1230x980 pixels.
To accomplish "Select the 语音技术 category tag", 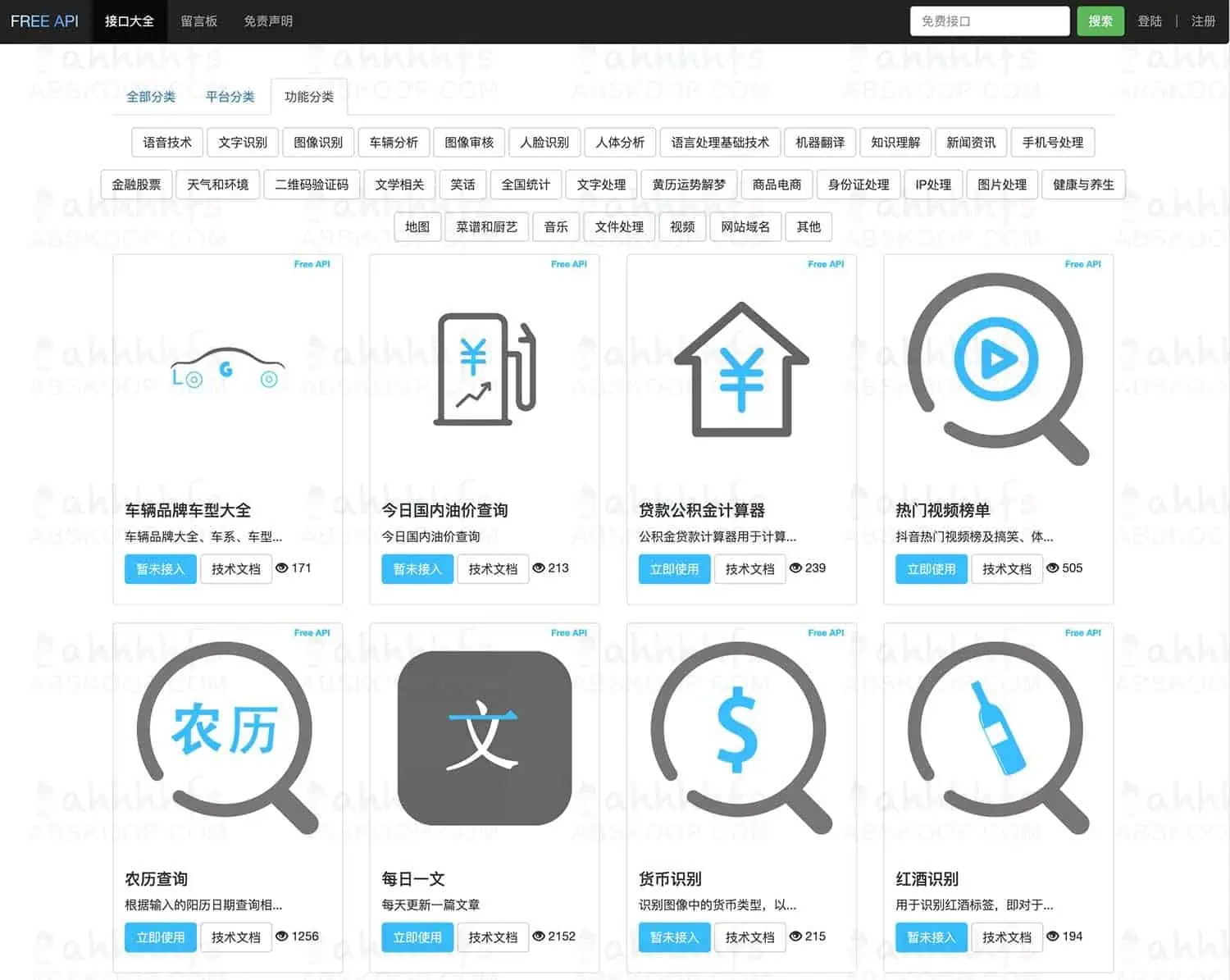I will coord(167,142).
